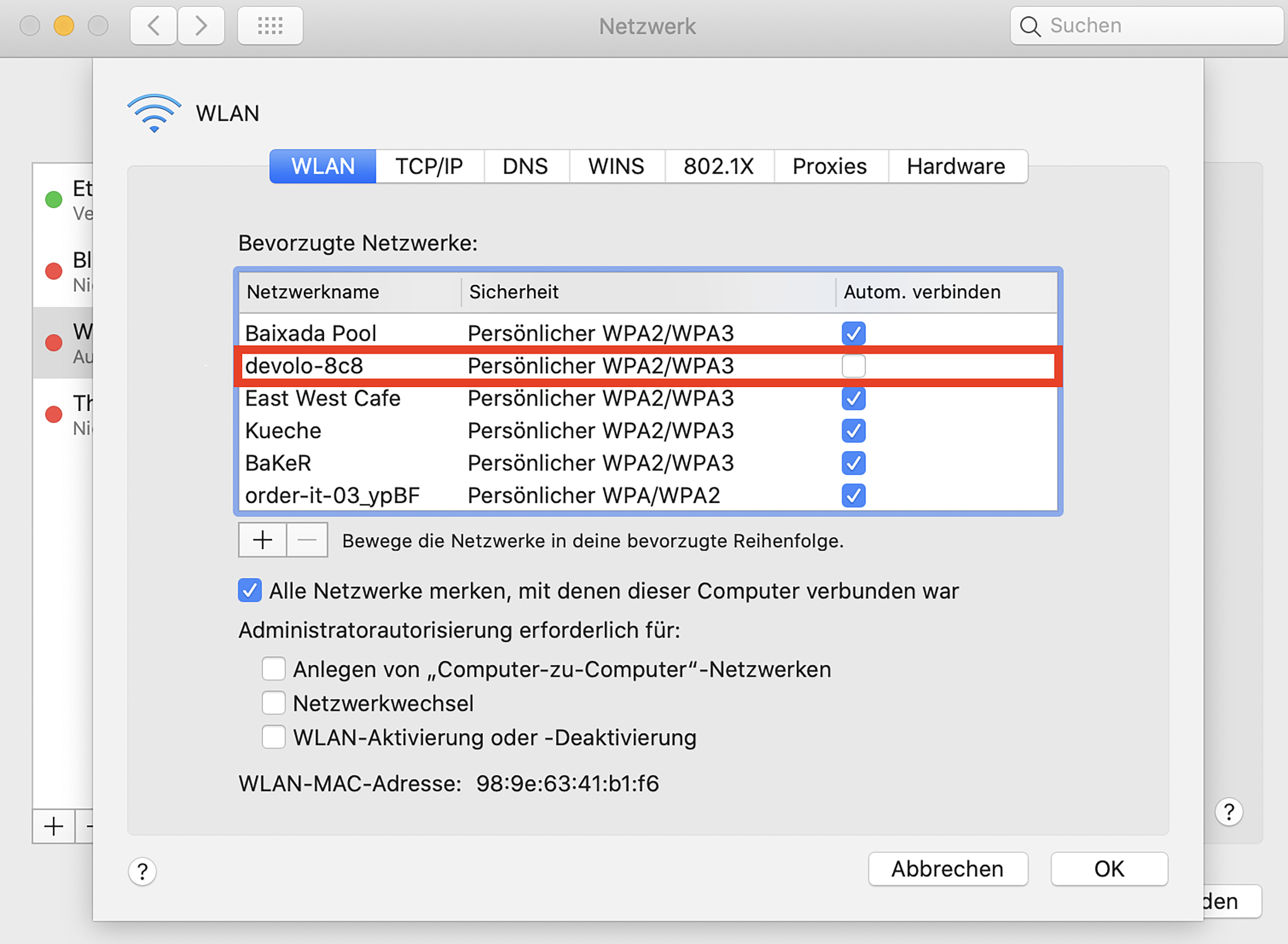Click the right-side help question mark

coord(1229,812)
